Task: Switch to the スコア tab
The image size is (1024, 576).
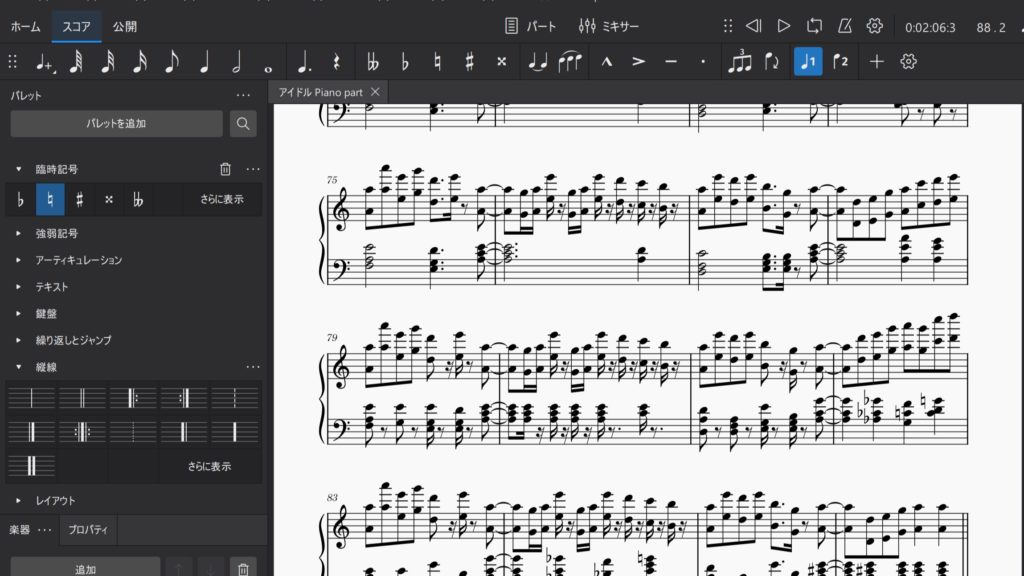Action: point(76,27)
